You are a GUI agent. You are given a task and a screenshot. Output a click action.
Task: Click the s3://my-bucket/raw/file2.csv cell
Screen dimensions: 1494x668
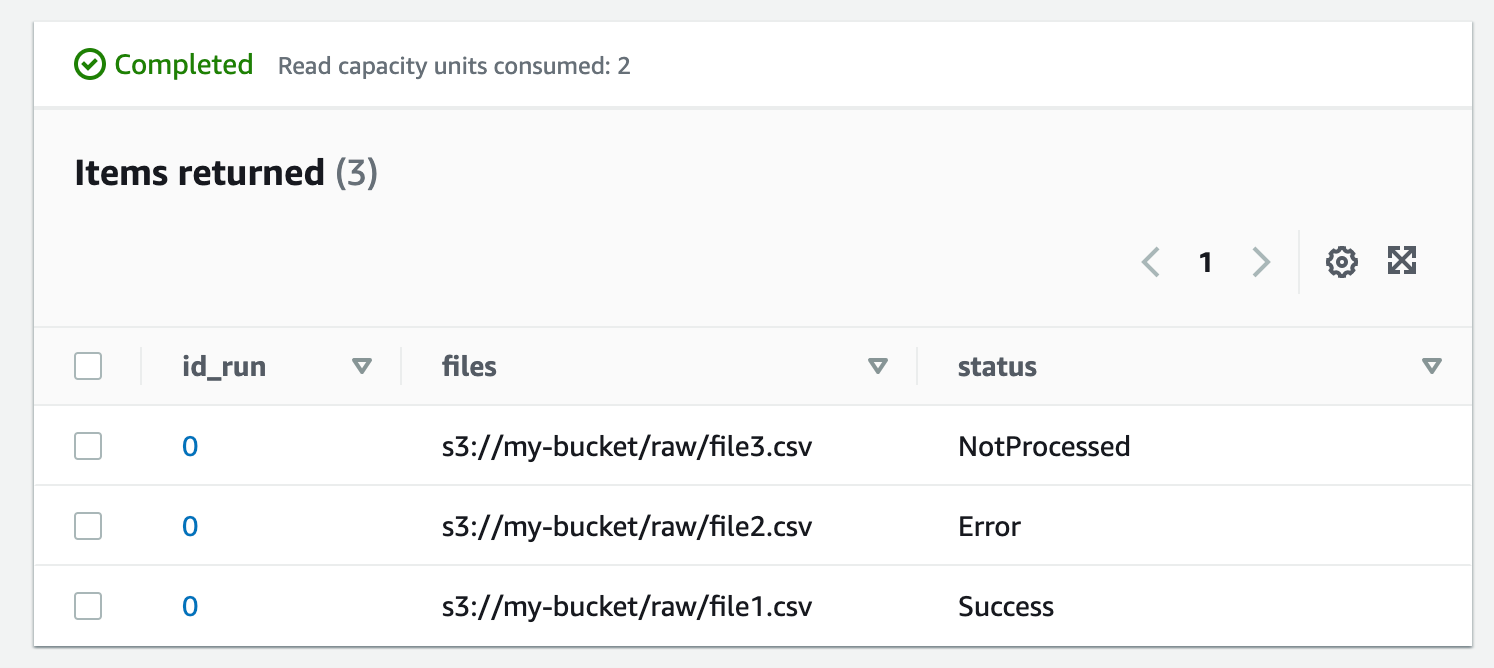pyautogui.click(x=627, y=526)
